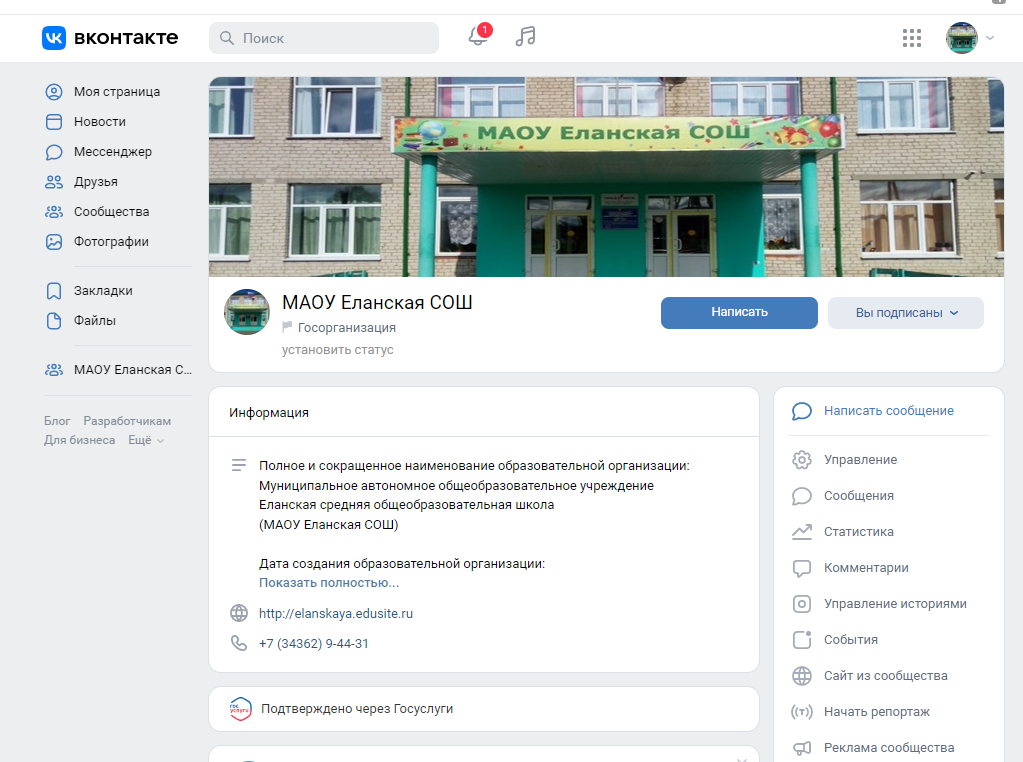1023x762 pixels.
Task: Select Мессенджер menu label
Action: [113, 152]
